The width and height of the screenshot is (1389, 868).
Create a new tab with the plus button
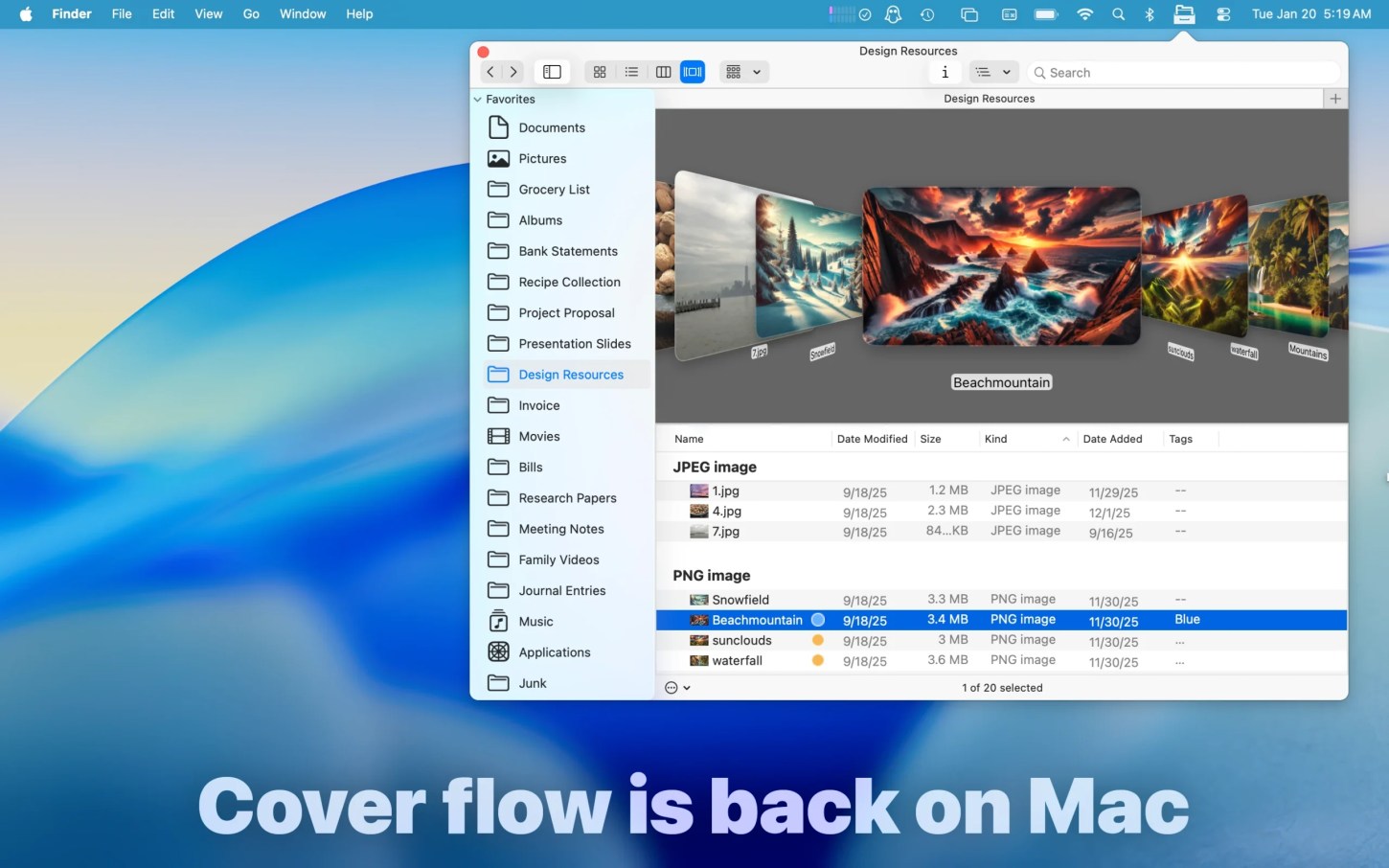pos(1335,98)
